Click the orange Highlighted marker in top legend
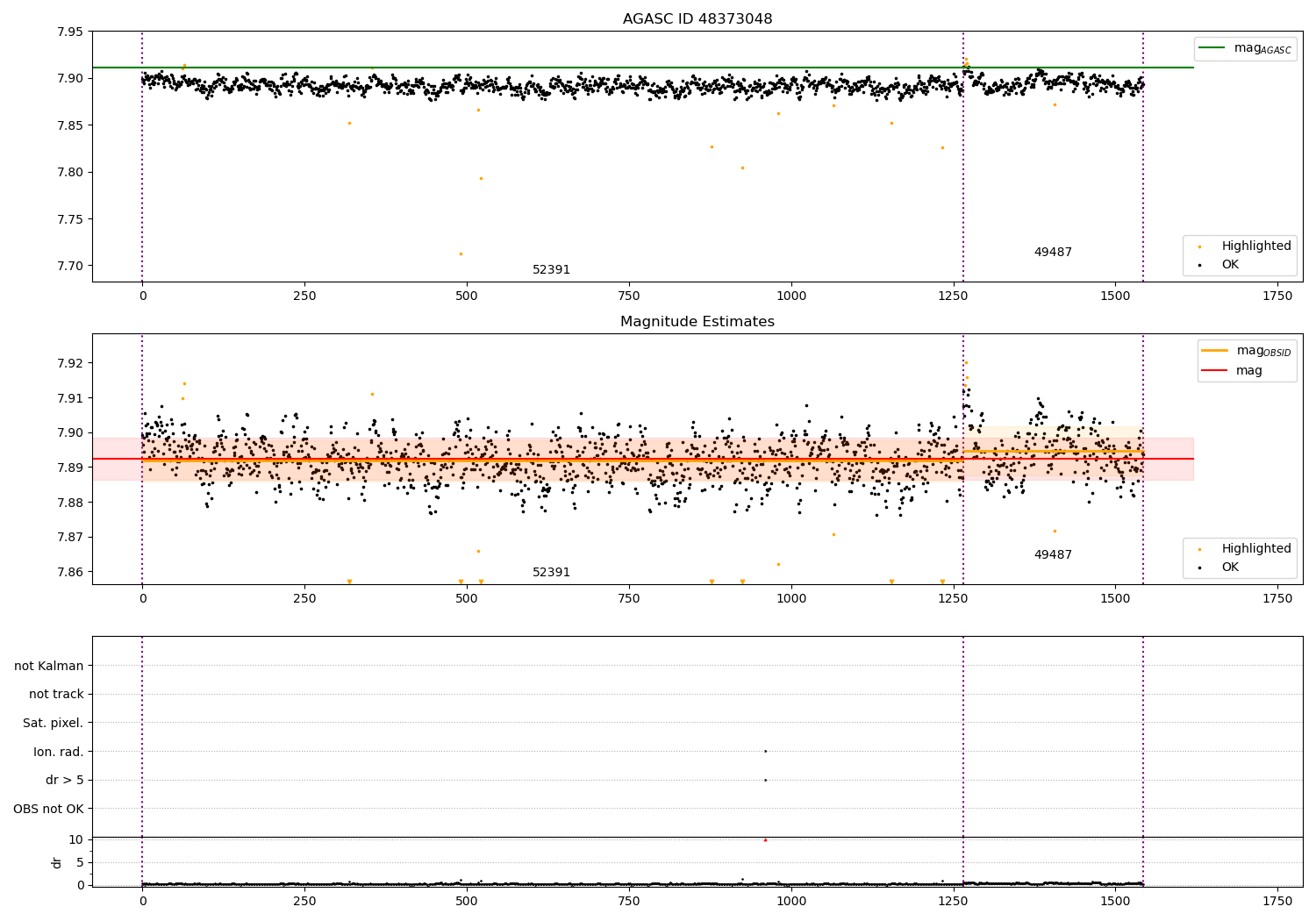This screenshot has width=1316, height=921. click(x=1199, y=246)
